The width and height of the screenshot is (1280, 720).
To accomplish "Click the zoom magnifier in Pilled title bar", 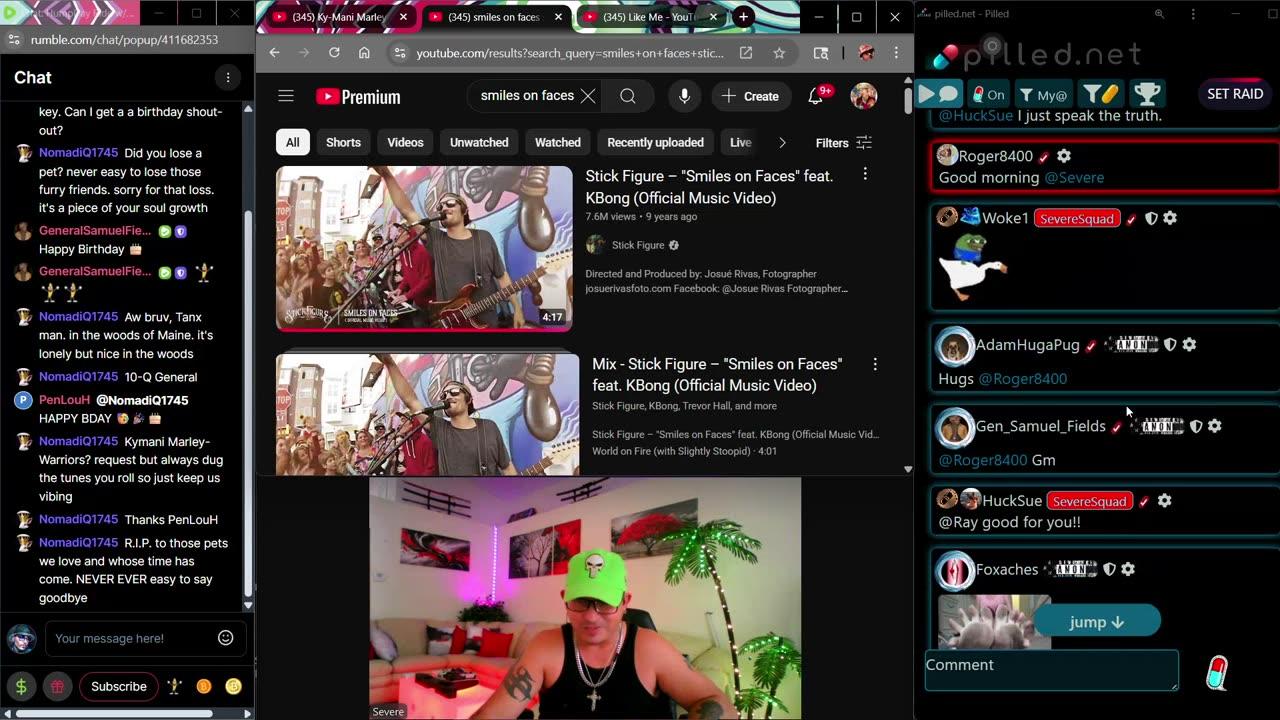I will (1159, 14).
